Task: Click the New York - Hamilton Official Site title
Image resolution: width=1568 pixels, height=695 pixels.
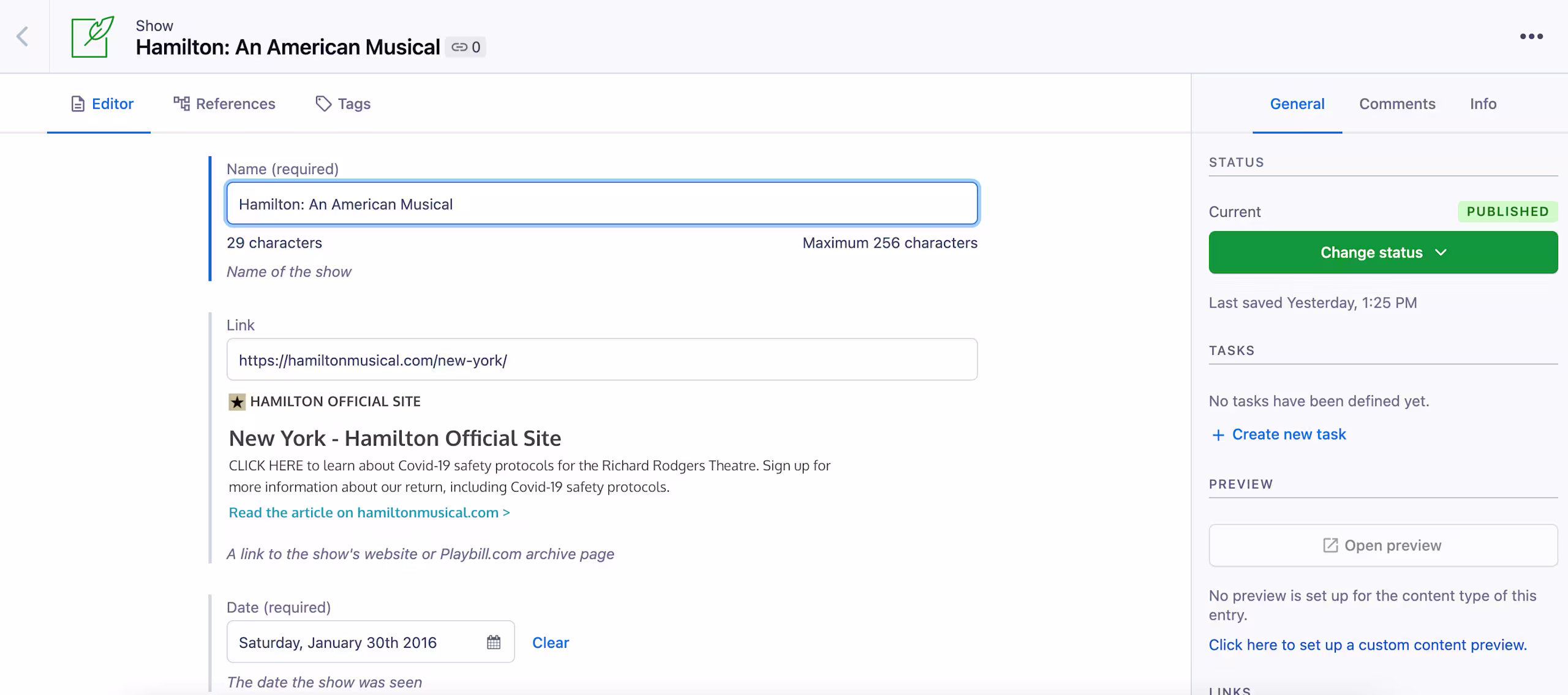Action: pyautogui.click(x=395, y=438)
